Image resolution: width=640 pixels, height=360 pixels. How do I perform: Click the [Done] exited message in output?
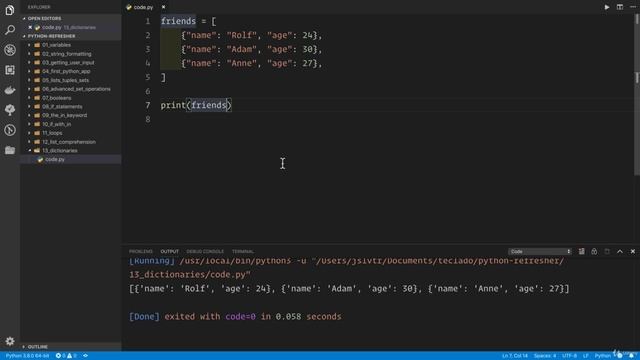235,317
